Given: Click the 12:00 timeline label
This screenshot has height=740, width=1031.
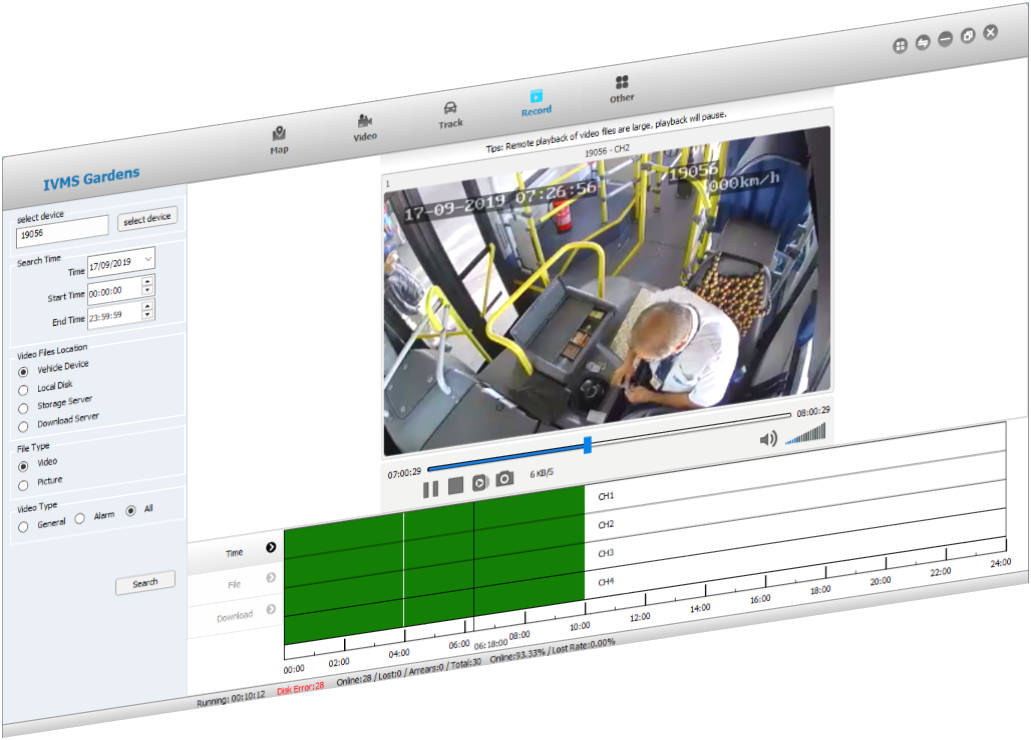Looking at the screenshot, I should [640, 617].
